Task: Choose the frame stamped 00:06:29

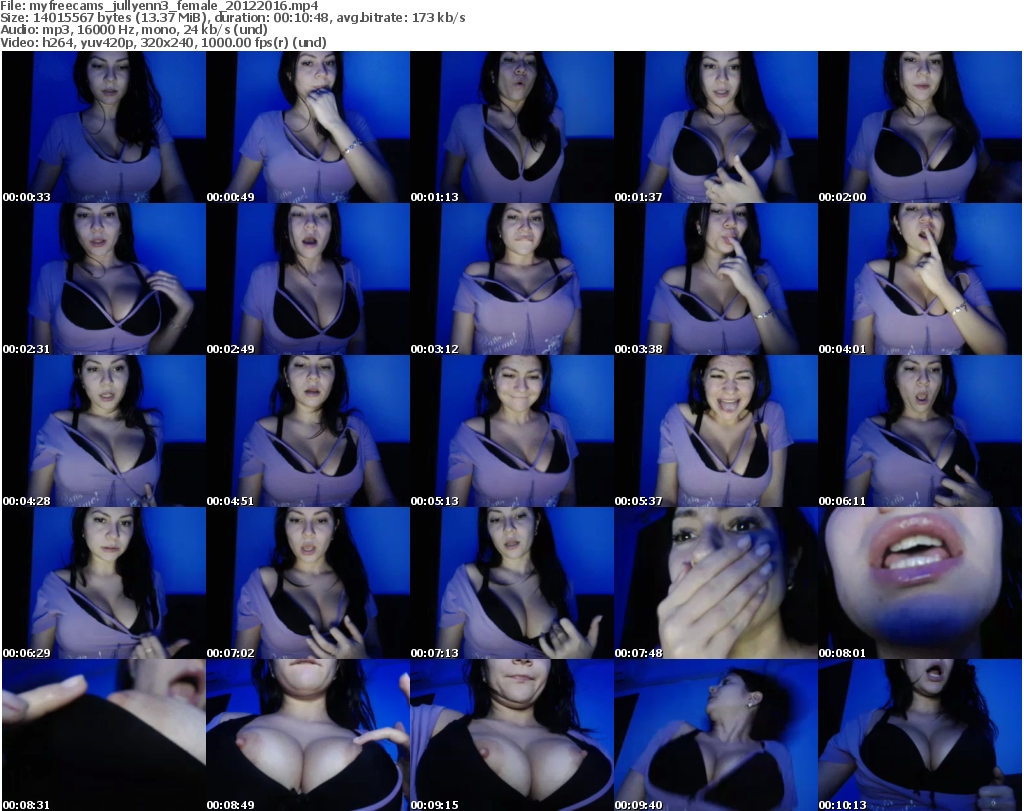Action: (104, 583)
